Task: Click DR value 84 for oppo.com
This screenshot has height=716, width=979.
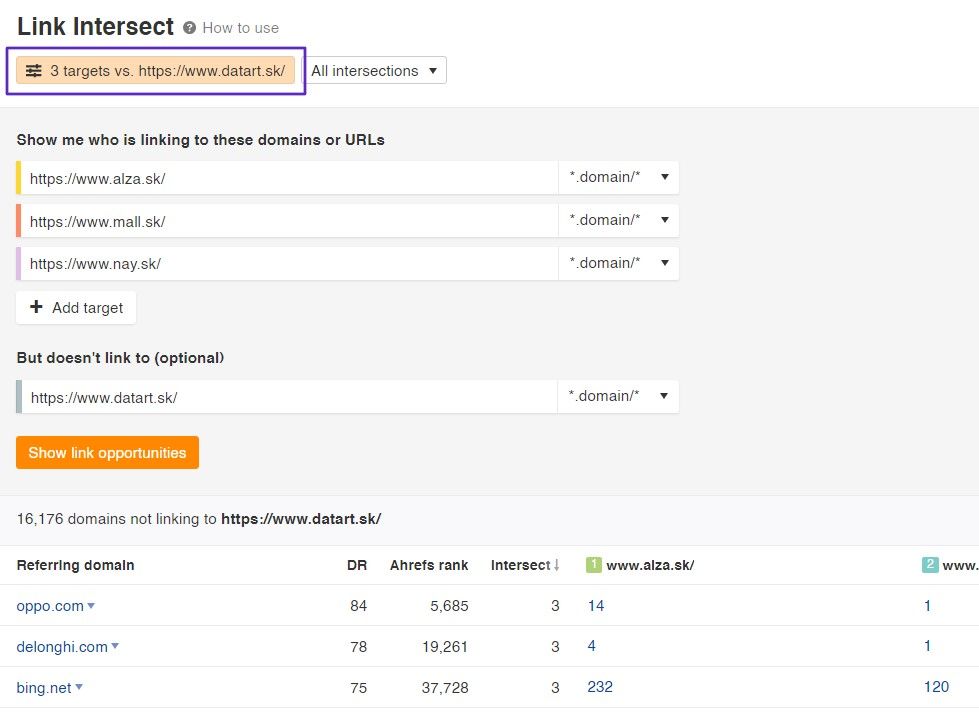Action: (358, 606)
